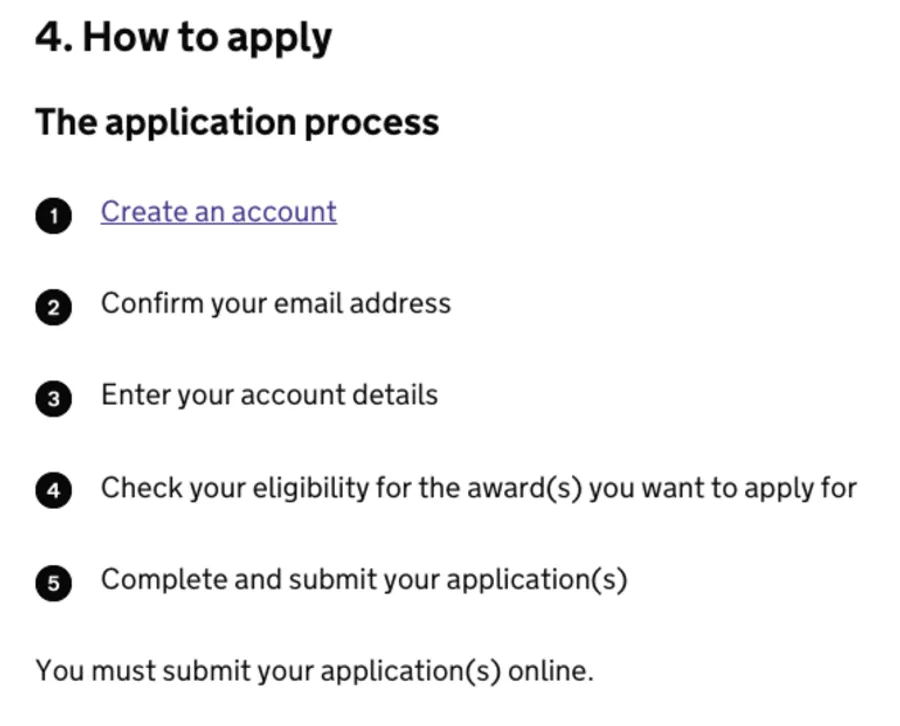Click the section number '4.' in heading

click(53, 38)
